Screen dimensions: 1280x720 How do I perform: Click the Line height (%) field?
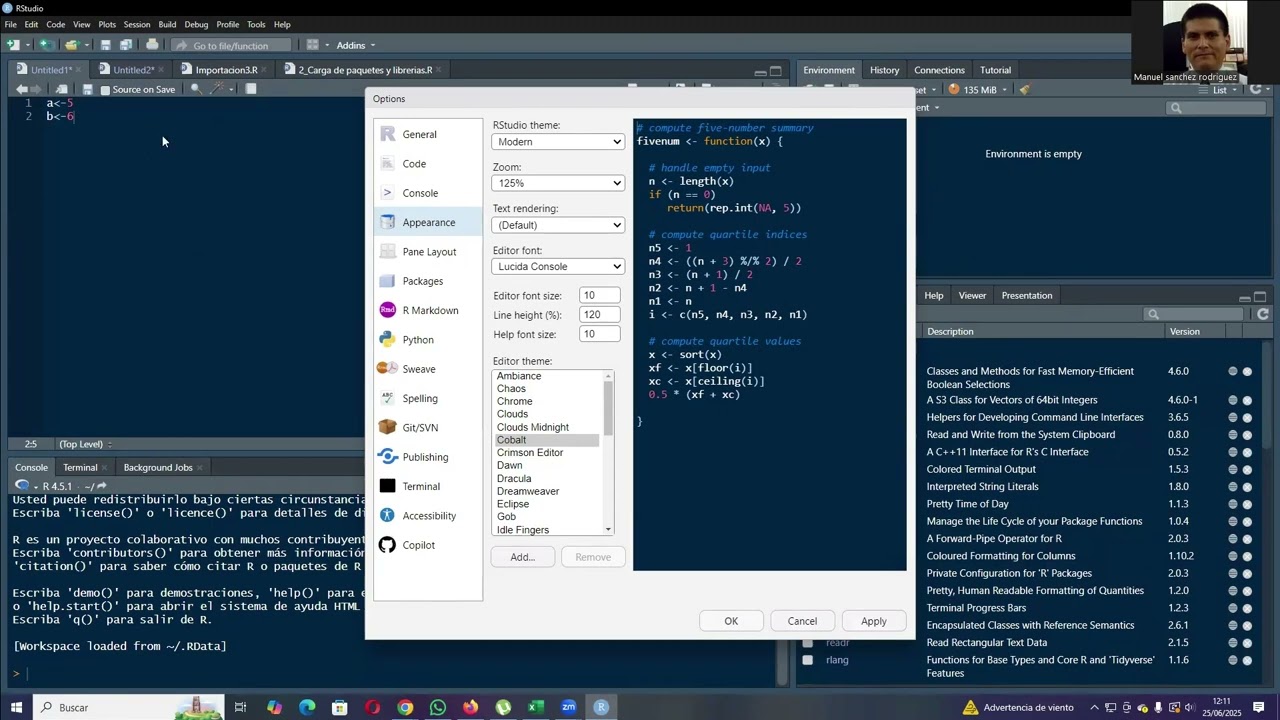(599, 314)
